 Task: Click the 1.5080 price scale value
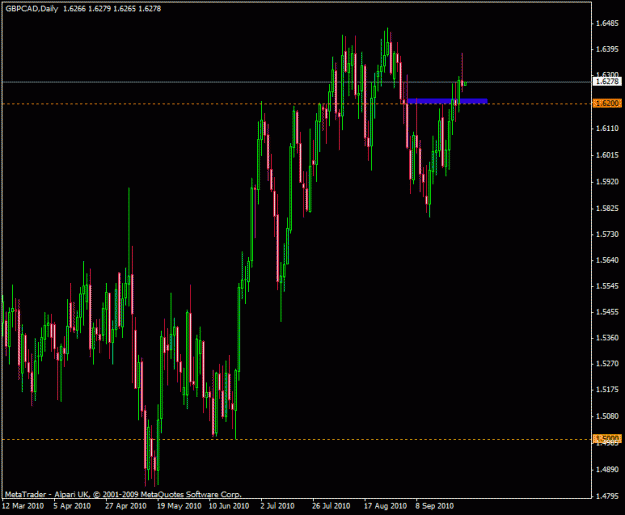[607, 416]
